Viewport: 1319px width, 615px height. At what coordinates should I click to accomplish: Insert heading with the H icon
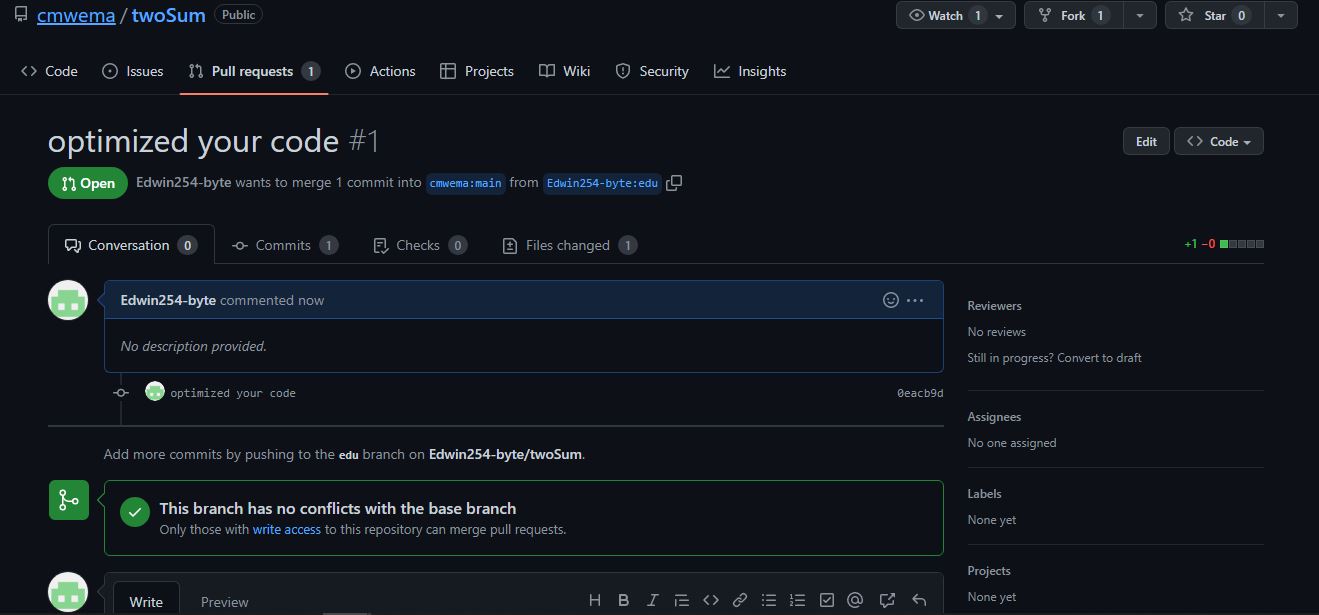point(595,600)
